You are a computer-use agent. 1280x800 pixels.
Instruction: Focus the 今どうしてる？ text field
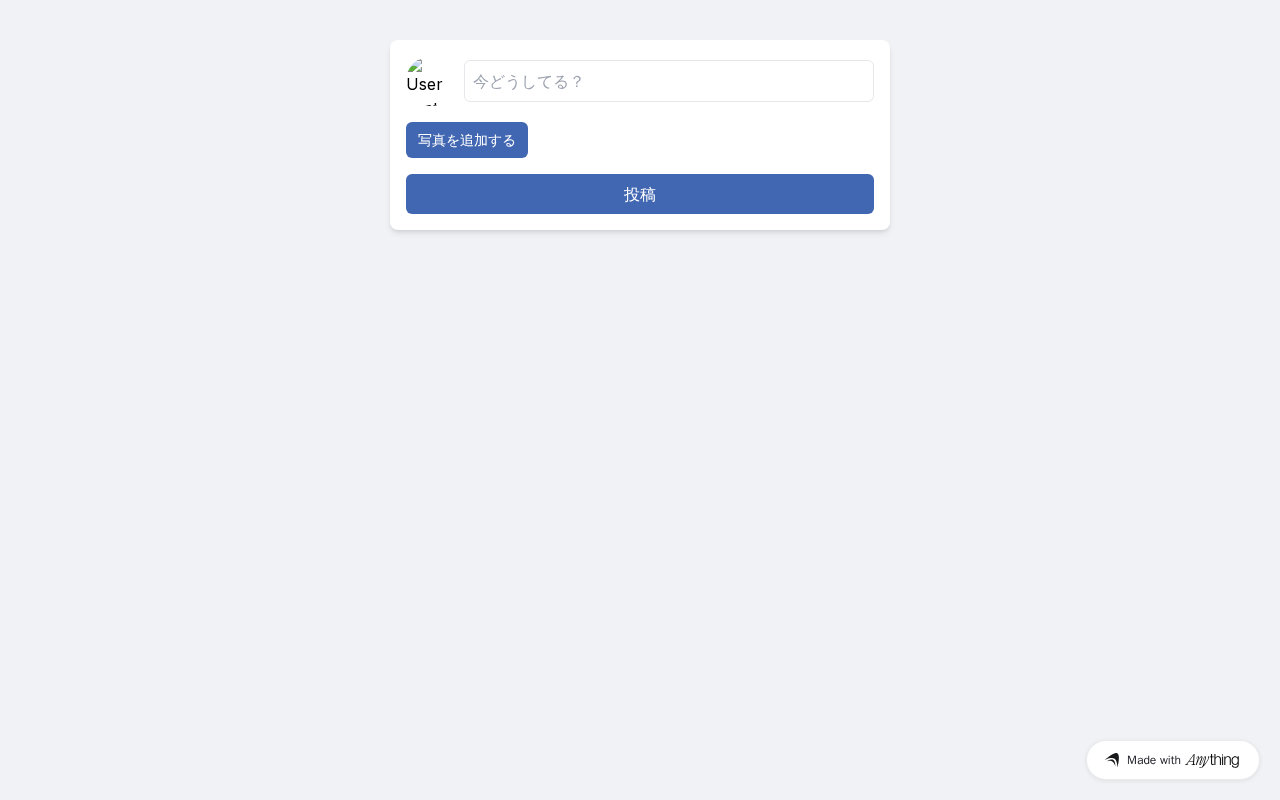(669, 81)
